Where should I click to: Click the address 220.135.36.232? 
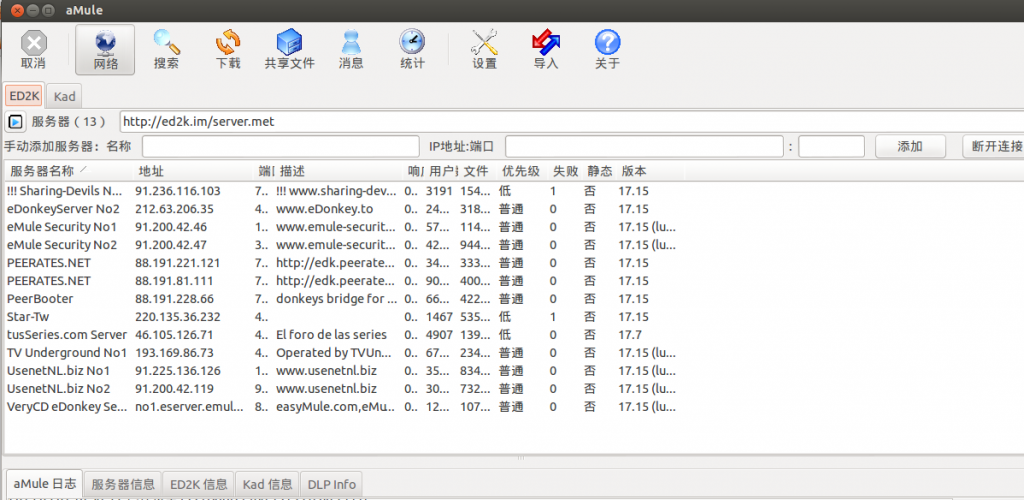tap(177, 317)
